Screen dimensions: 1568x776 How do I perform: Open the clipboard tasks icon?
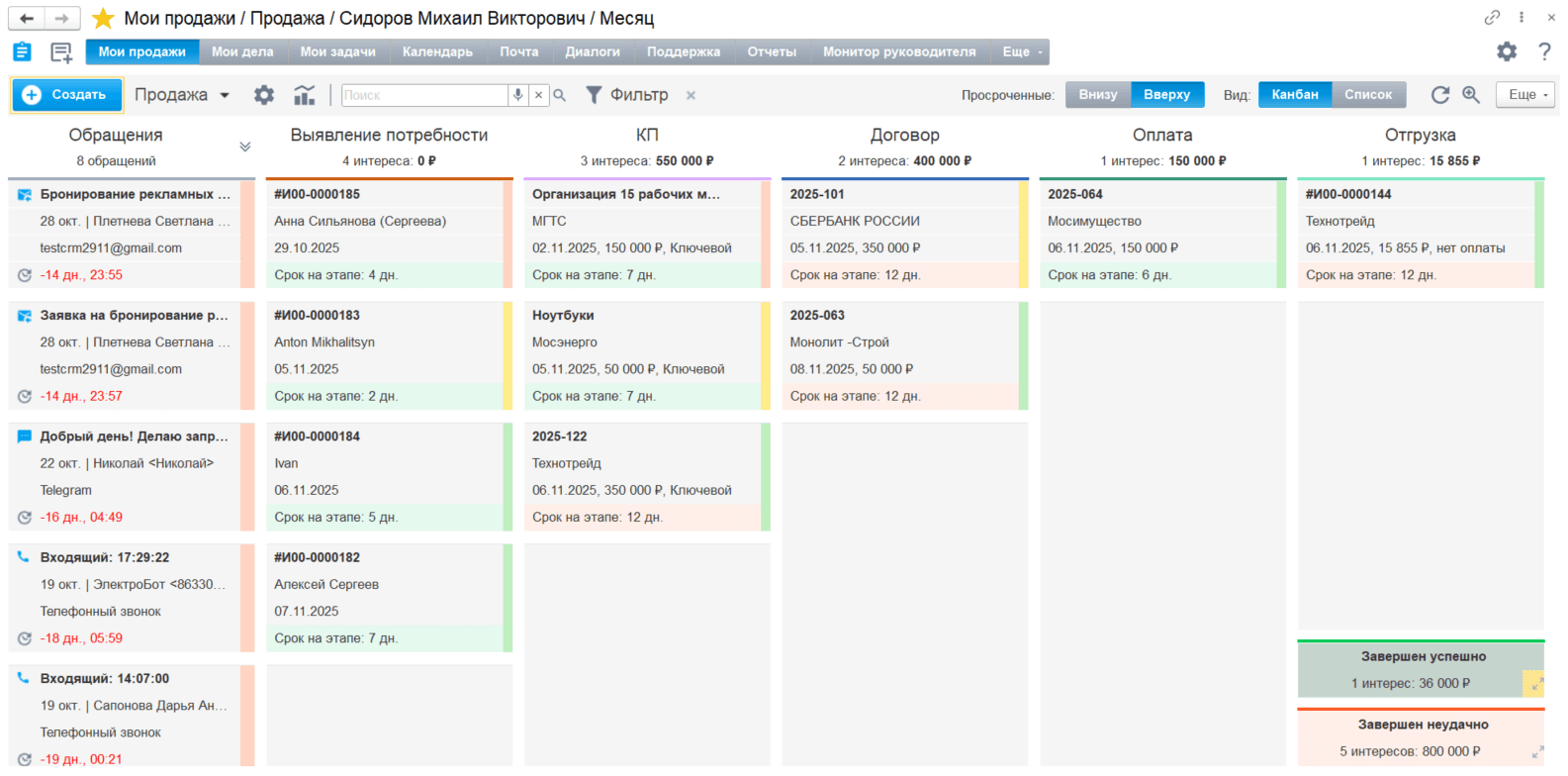coord(22,52)
